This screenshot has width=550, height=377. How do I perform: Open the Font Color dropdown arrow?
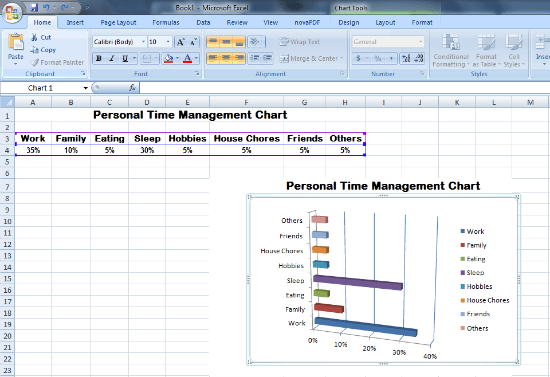click(x=196, y=58)
